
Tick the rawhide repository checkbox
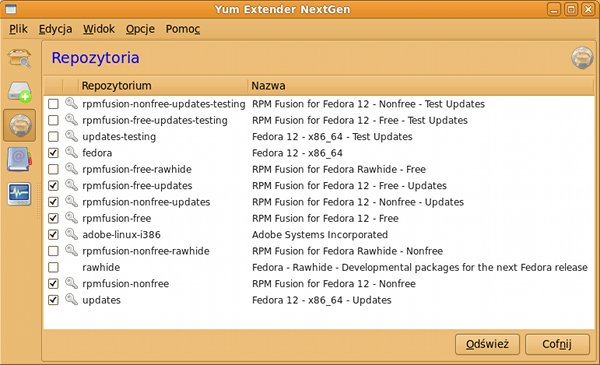coord(53,267)
